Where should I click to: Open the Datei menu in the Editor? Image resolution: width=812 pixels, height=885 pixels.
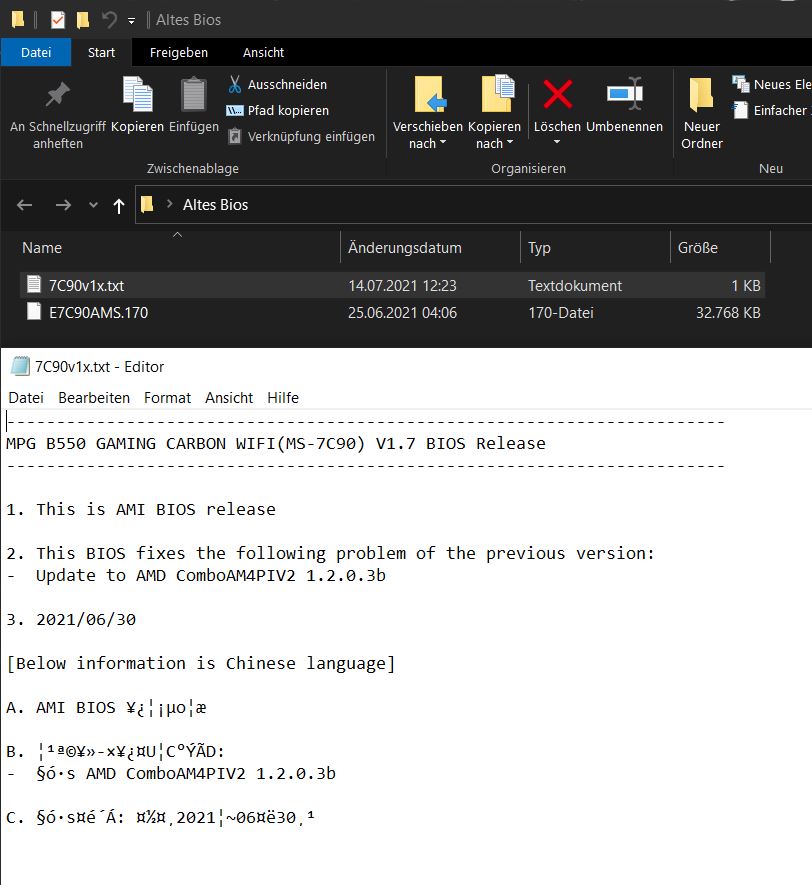point(26,398)
